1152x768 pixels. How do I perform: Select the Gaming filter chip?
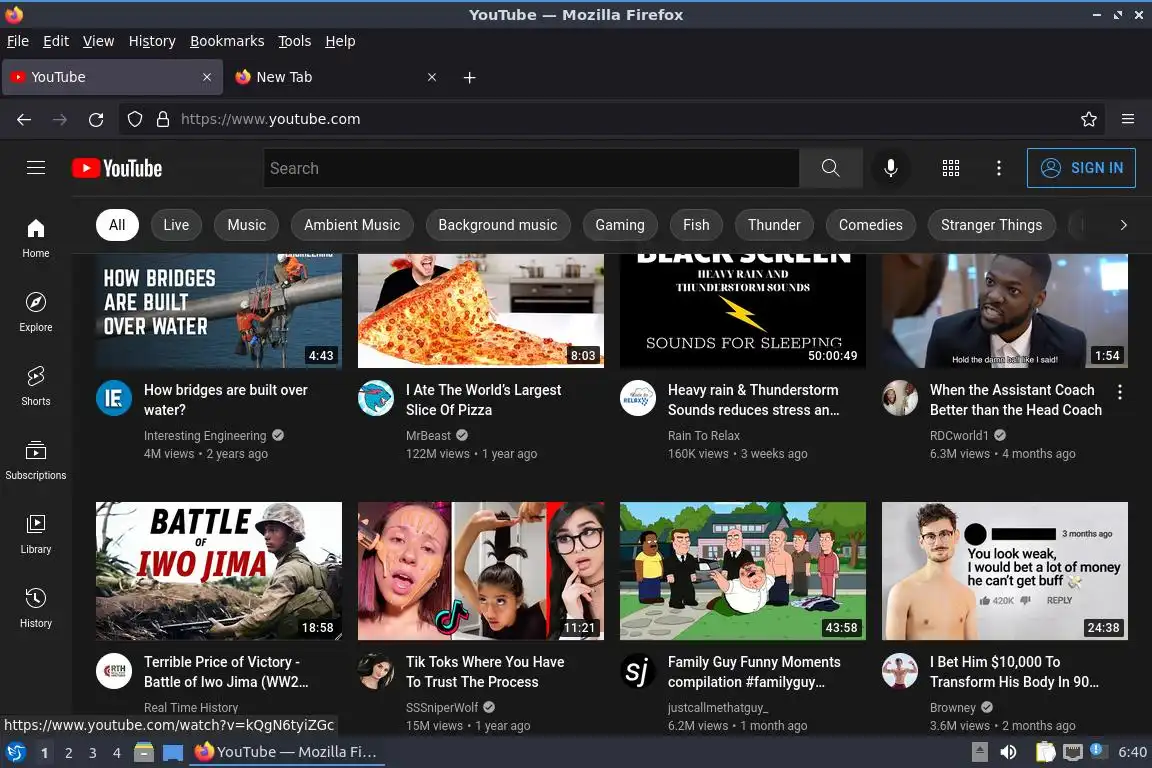620,225
